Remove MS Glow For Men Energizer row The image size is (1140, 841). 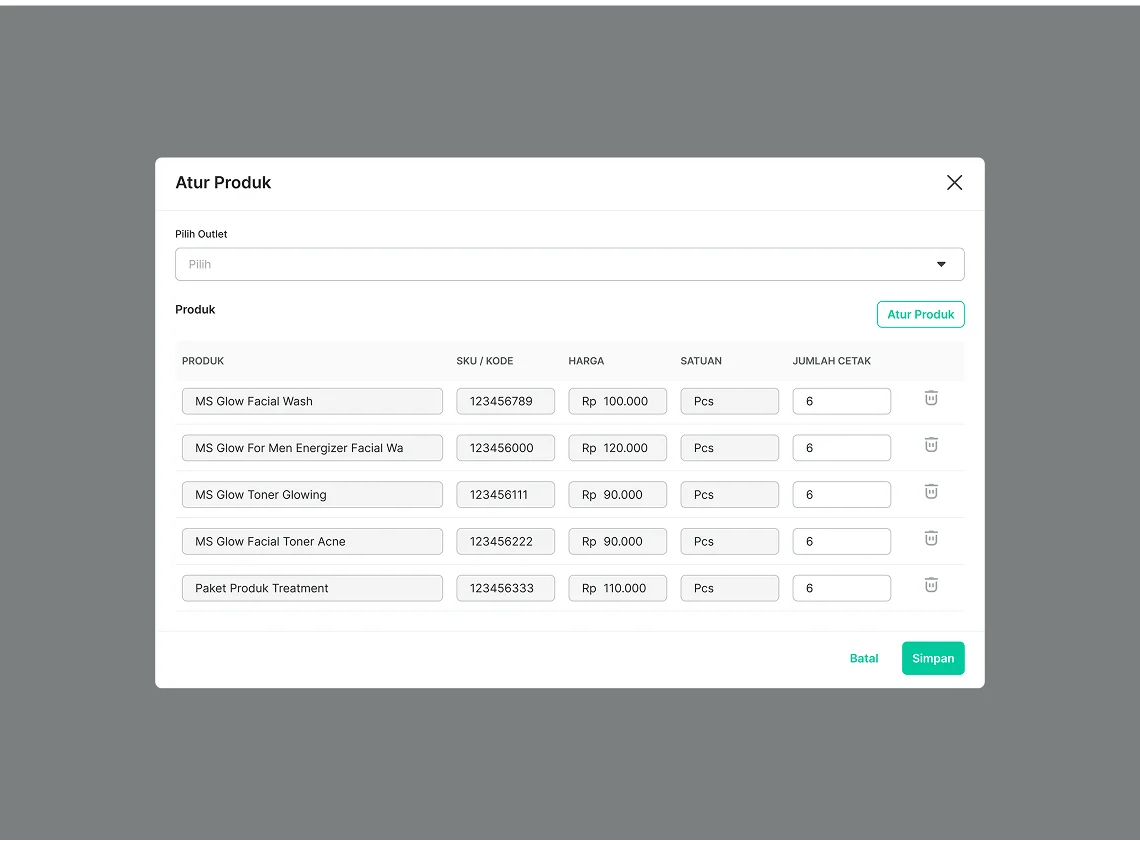pos(931,445)
